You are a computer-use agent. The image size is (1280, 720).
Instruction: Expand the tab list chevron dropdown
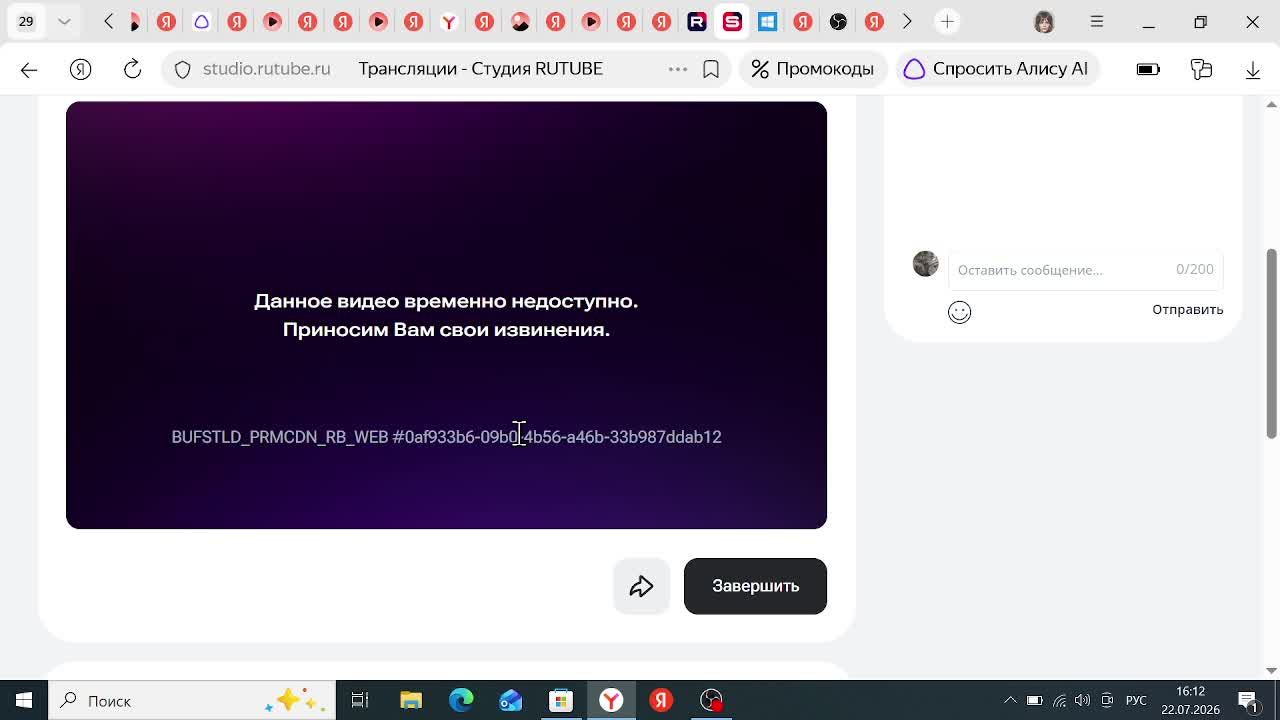pos(64,21)
